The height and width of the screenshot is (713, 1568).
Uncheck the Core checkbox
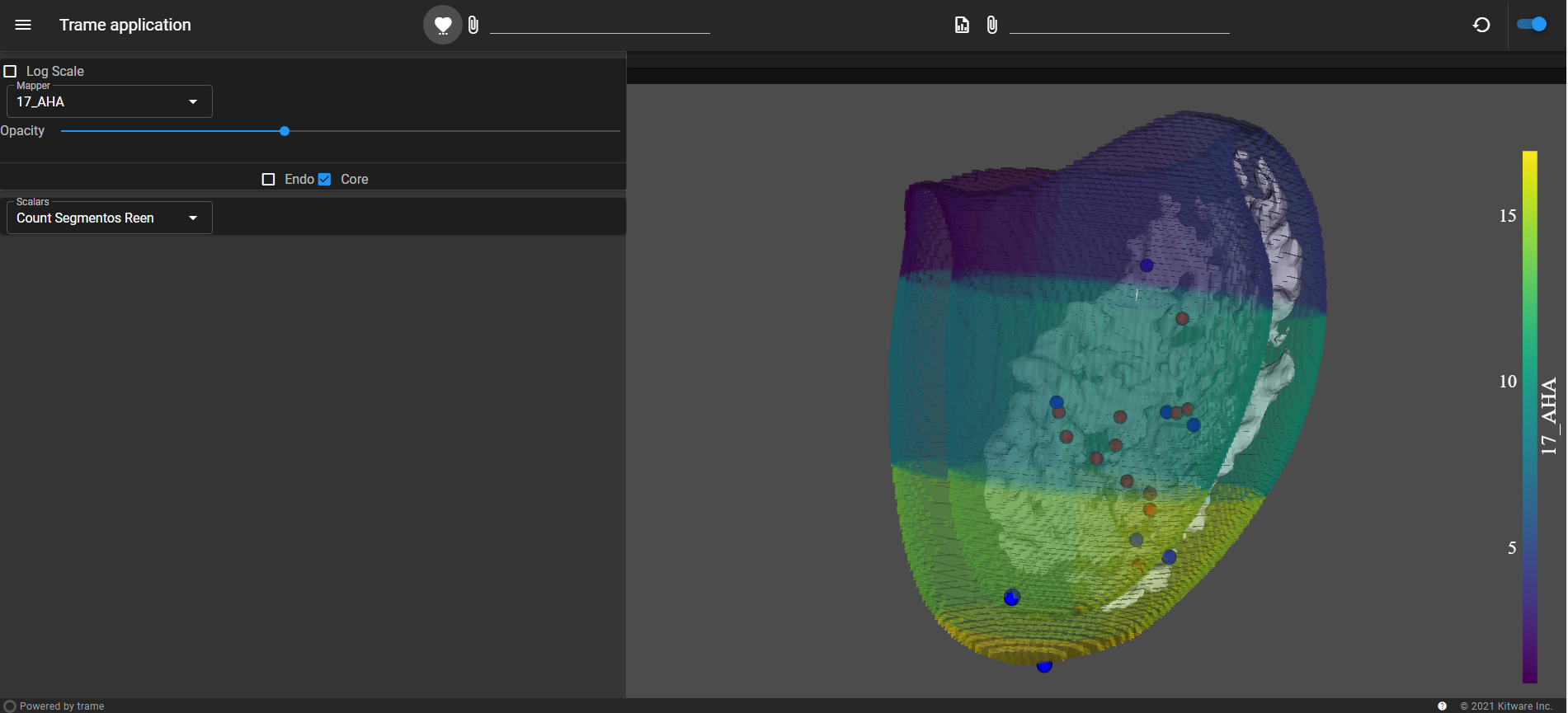[325, 180]
